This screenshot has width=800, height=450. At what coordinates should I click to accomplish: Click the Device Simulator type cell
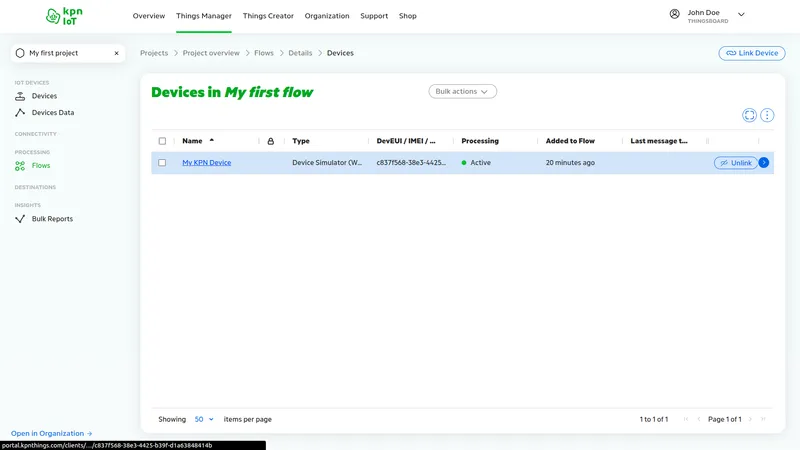327,163
